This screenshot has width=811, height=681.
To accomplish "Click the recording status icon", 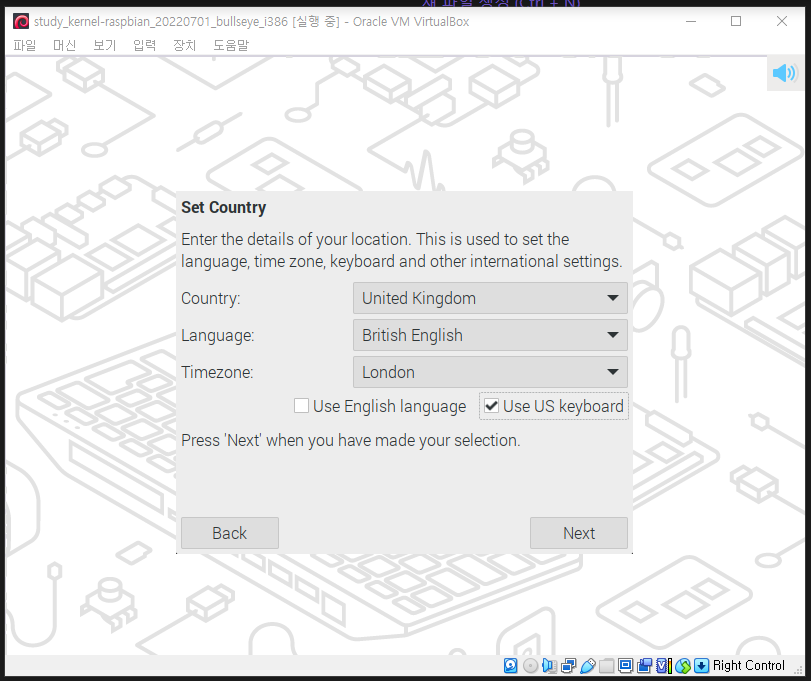I will pyautogui.click(x=643, y=666).
